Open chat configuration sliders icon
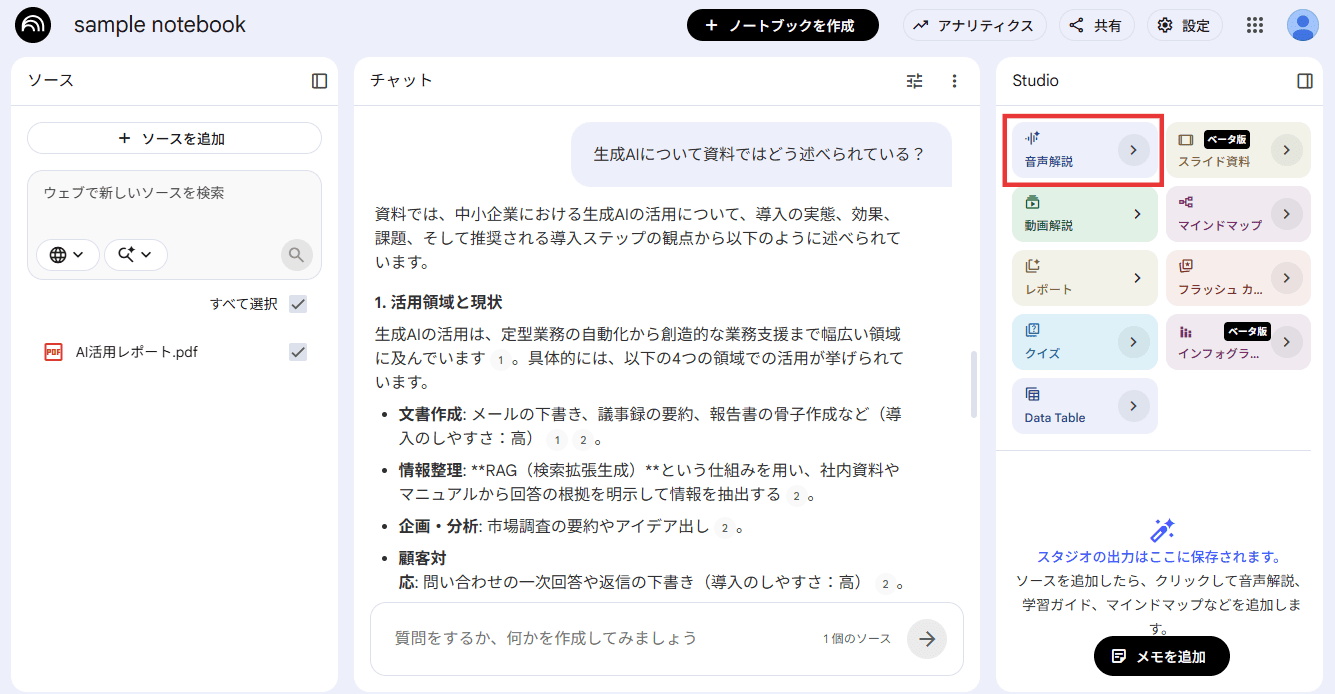 click(x=915, y=81)
